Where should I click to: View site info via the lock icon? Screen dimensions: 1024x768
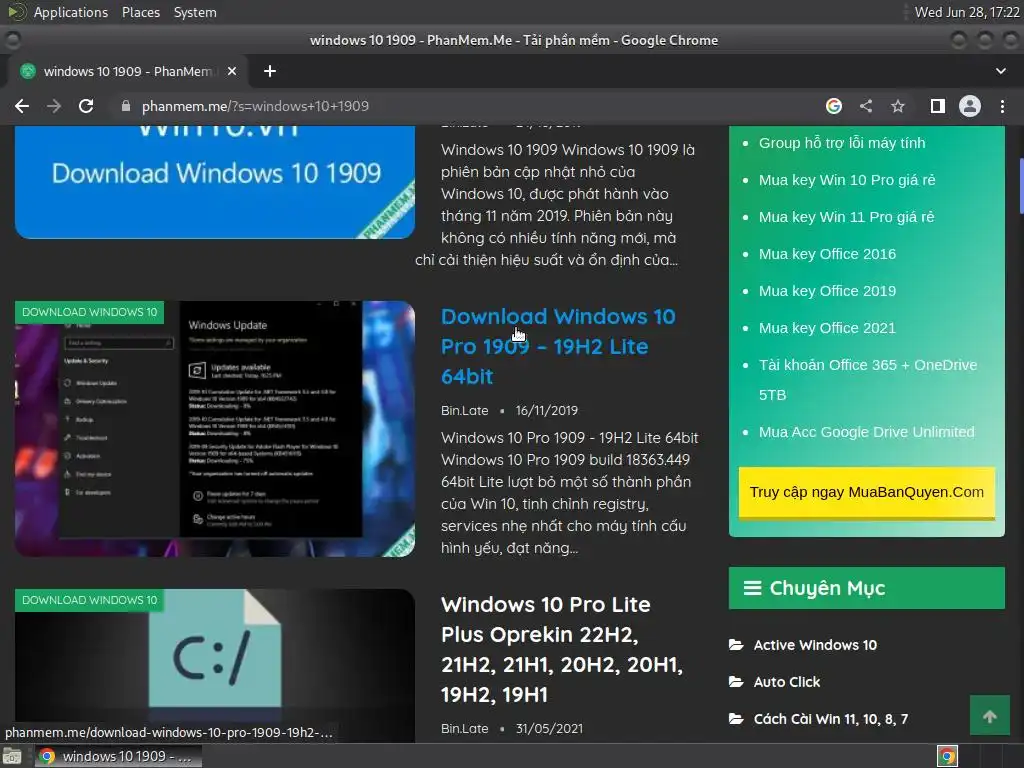click(x=126, y=106)
